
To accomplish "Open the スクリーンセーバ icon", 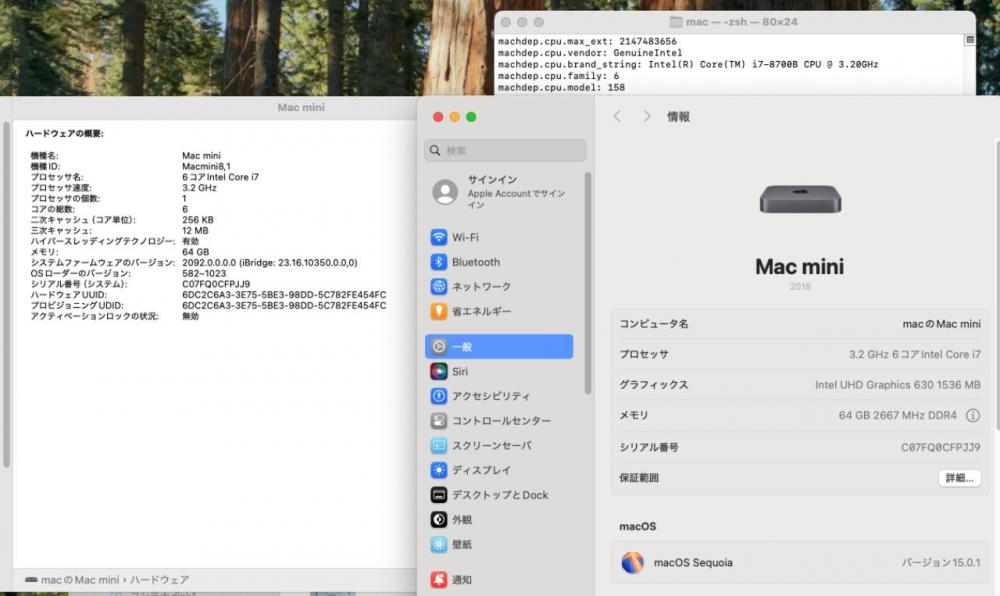I will click(439, 446).
